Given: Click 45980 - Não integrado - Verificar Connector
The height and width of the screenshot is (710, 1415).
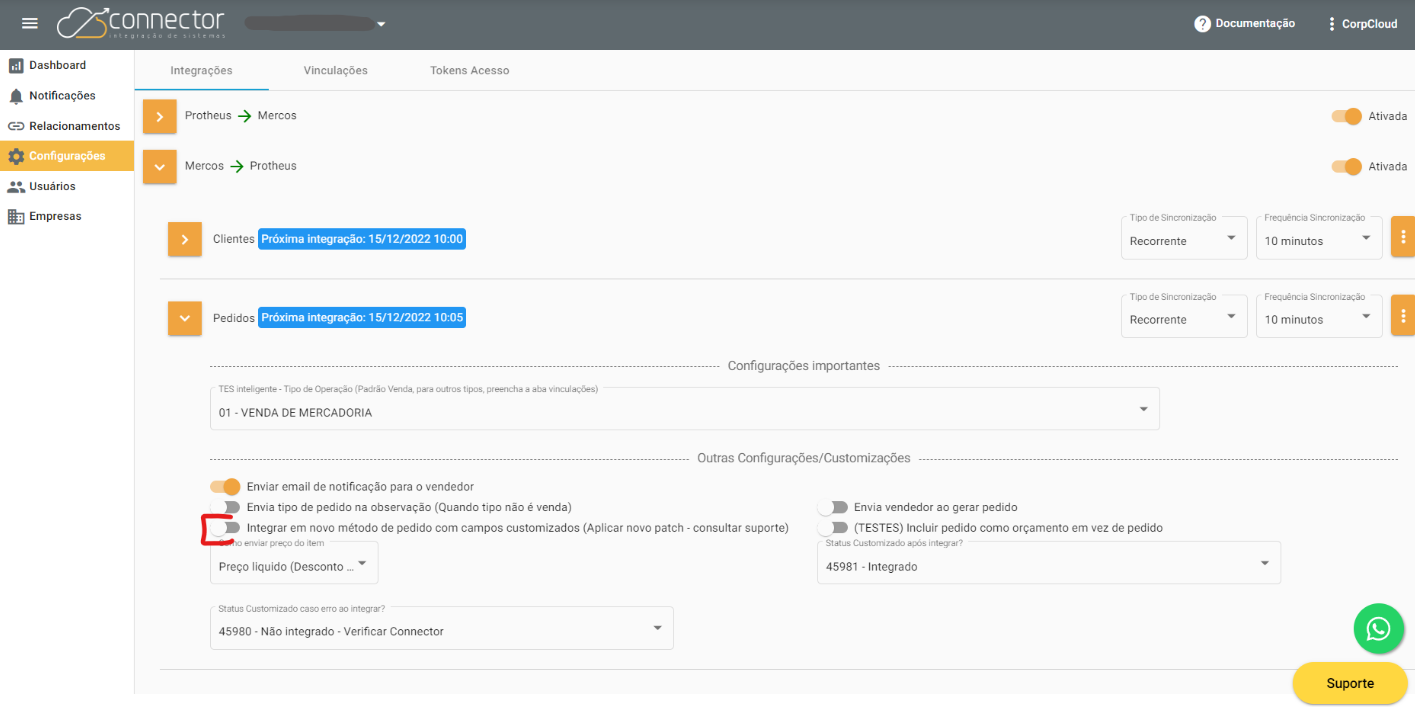Looking at the screenshot, I should [331, 631].
